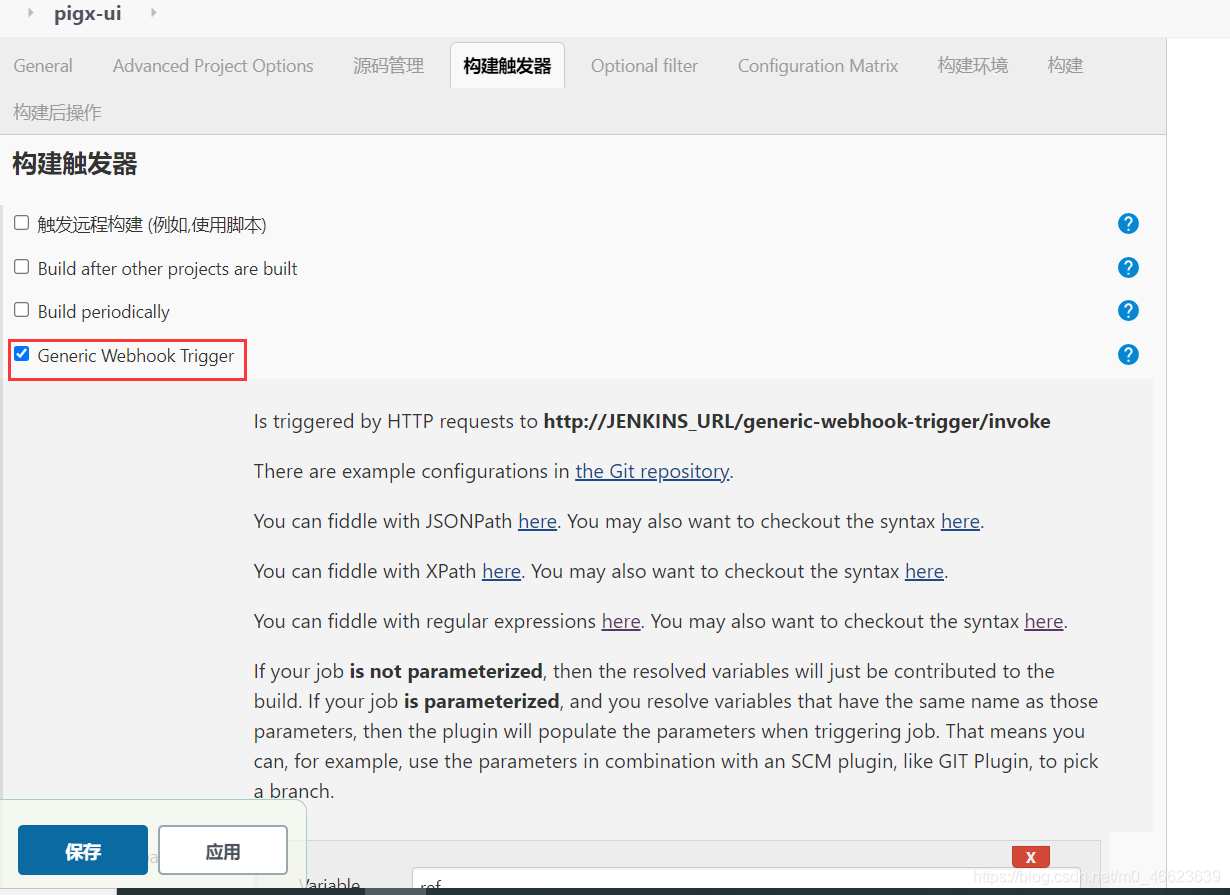Uncheck Generic Webhook Trigger checkbox
This screenshot has width=1230, height=895.
pos(21,354)
